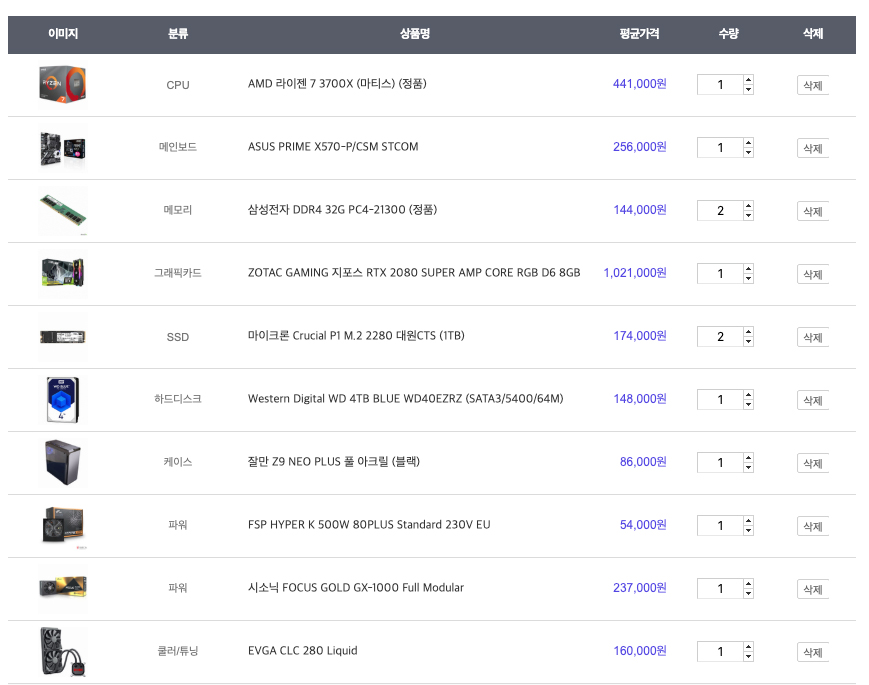Click the 시소닉 FOCUS GOLD quantity input
869x685 pixels.
720,589
